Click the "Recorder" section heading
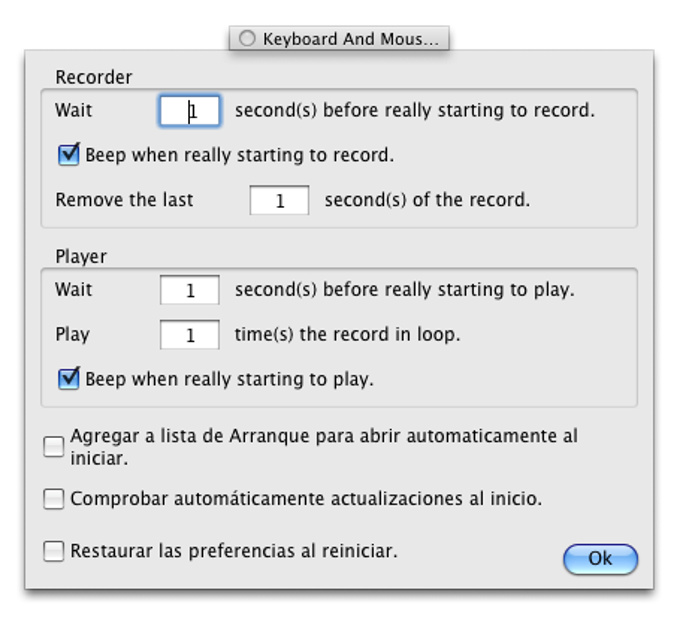Viewport: 680px width, 629px height. point(93,77)
